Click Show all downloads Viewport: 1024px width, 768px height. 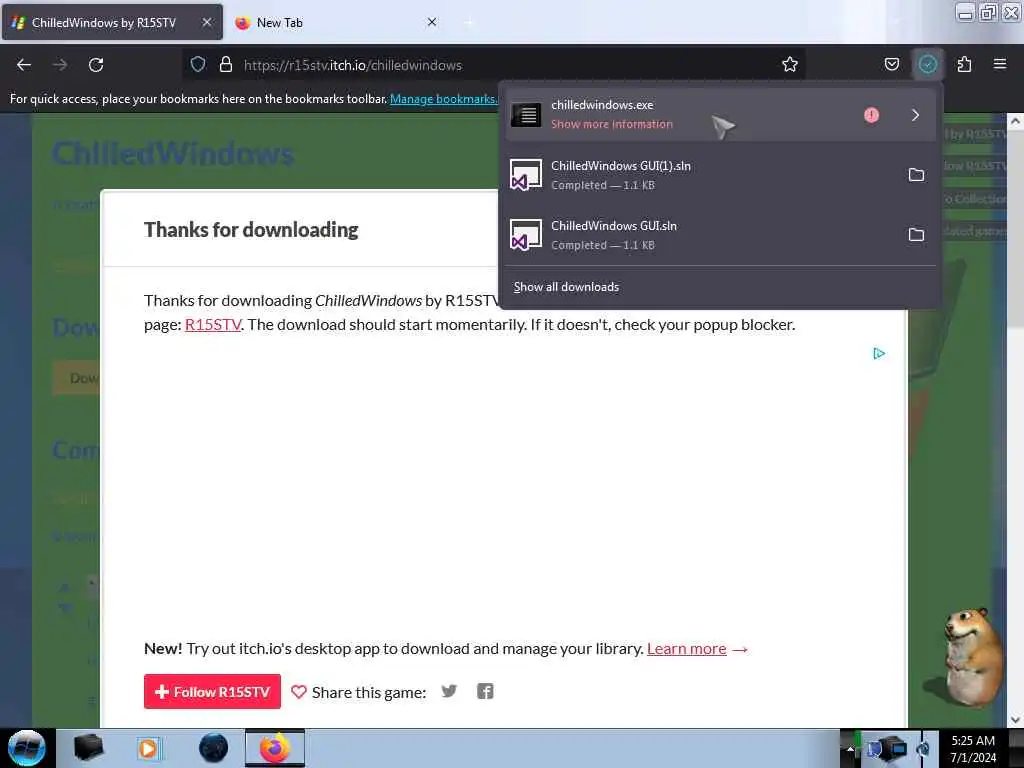tap(566, 287)
